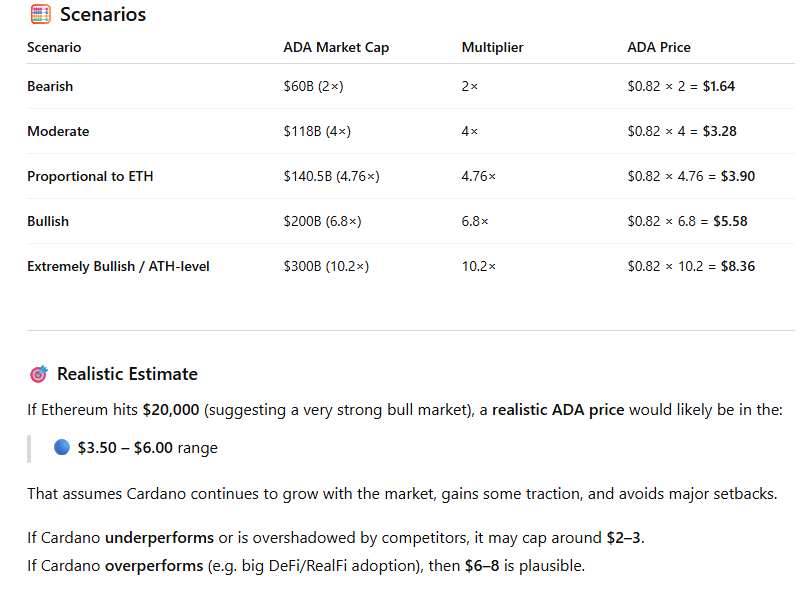Screen dimensions: 808x594
Task: Click the ADA Price column header
Action: pyautogui.click(x=658, y=48)
